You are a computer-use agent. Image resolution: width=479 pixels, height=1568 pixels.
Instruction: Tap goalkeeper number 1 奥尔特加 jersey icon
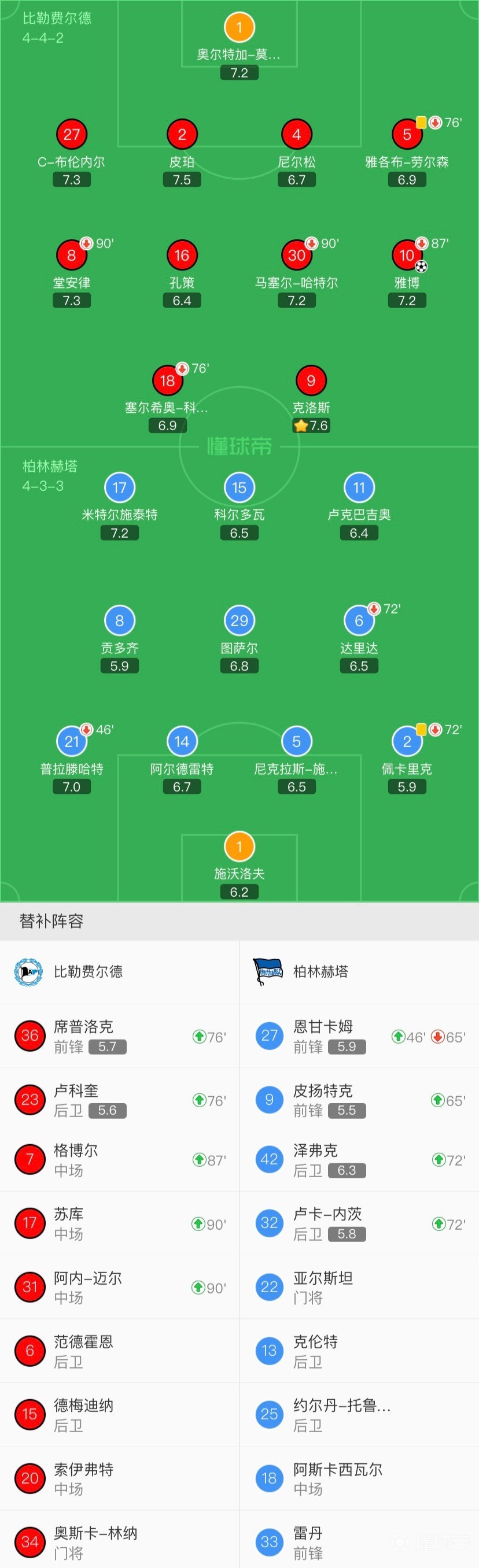coord(239,27)
